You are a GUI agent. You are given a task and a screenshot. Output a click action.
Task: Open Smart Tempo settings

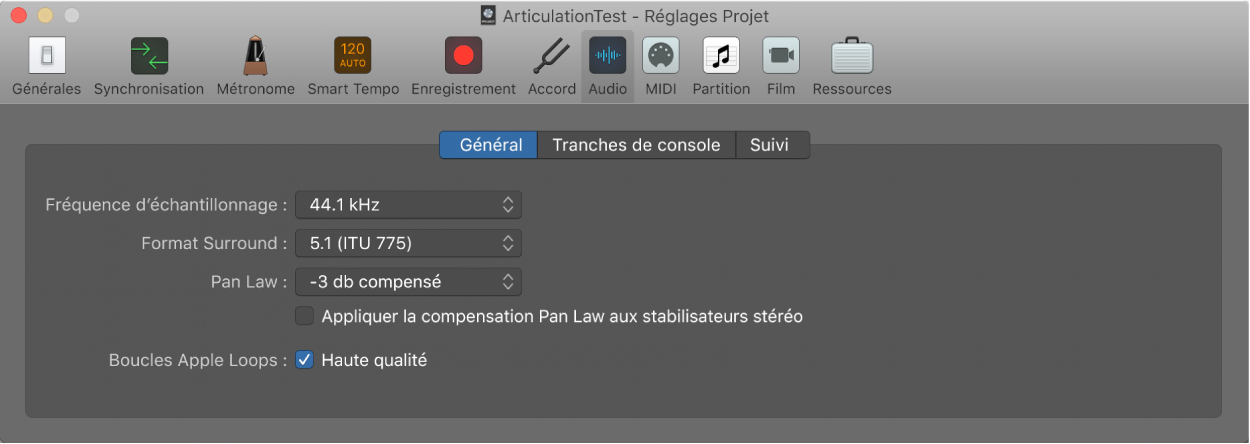[x=352, y=56]
